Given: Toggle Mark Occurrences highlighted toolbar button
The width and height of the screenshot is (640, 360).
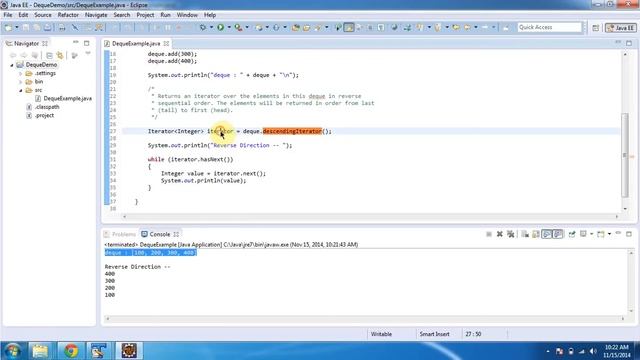Looking at the screenshot, I should (349, 27).
